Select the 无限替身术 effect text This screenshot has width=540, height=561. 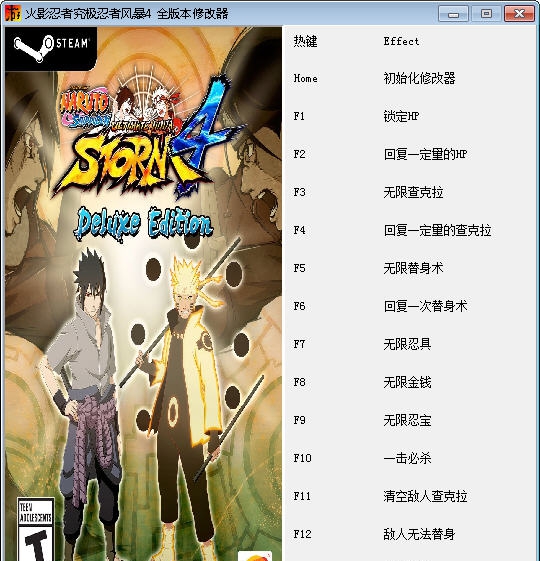point(413,268)
